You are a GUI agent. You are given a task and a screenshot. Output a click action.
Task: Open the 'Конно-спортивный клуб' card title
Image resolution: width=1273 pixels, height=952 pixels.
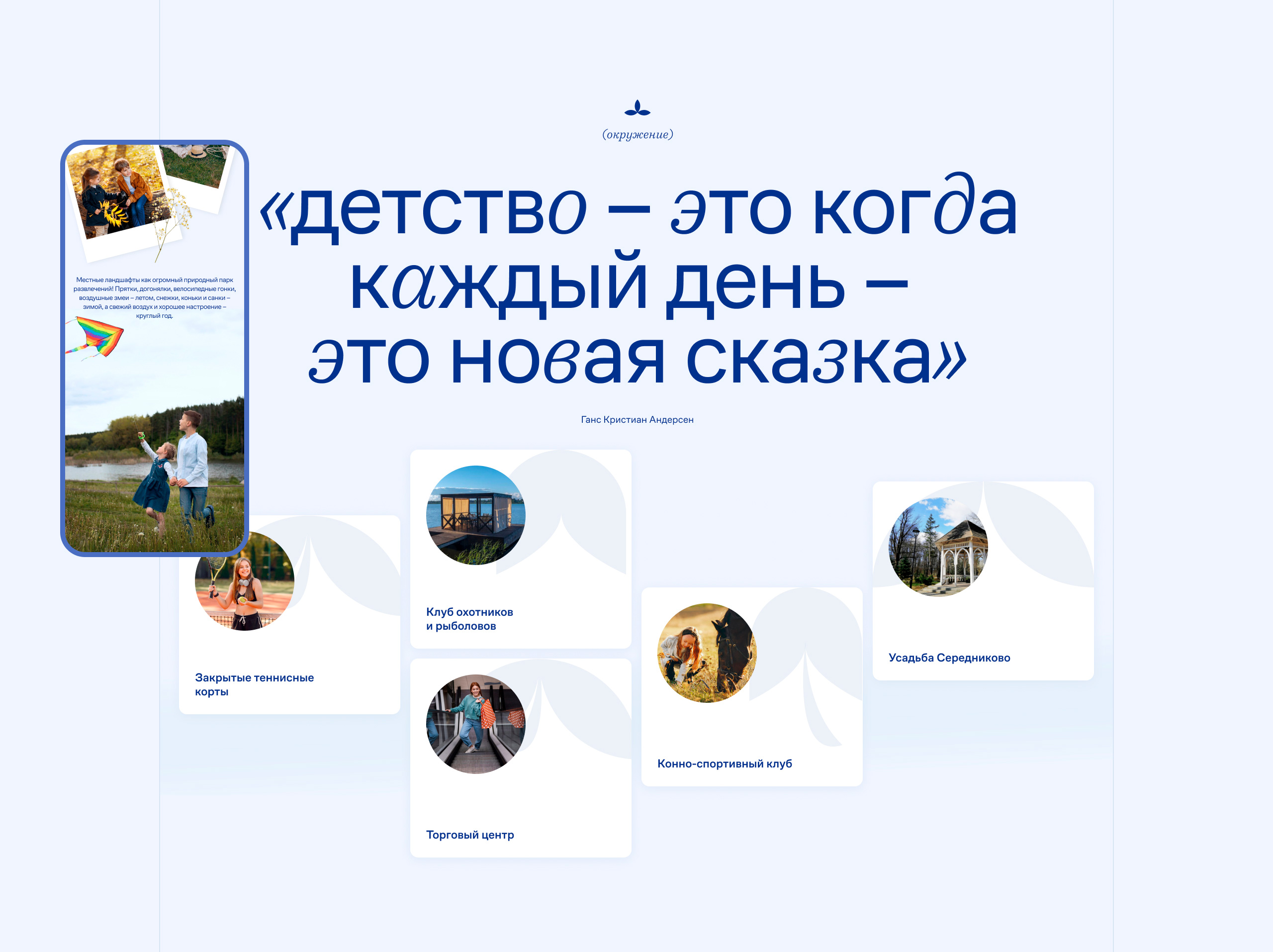click(725, 763)
